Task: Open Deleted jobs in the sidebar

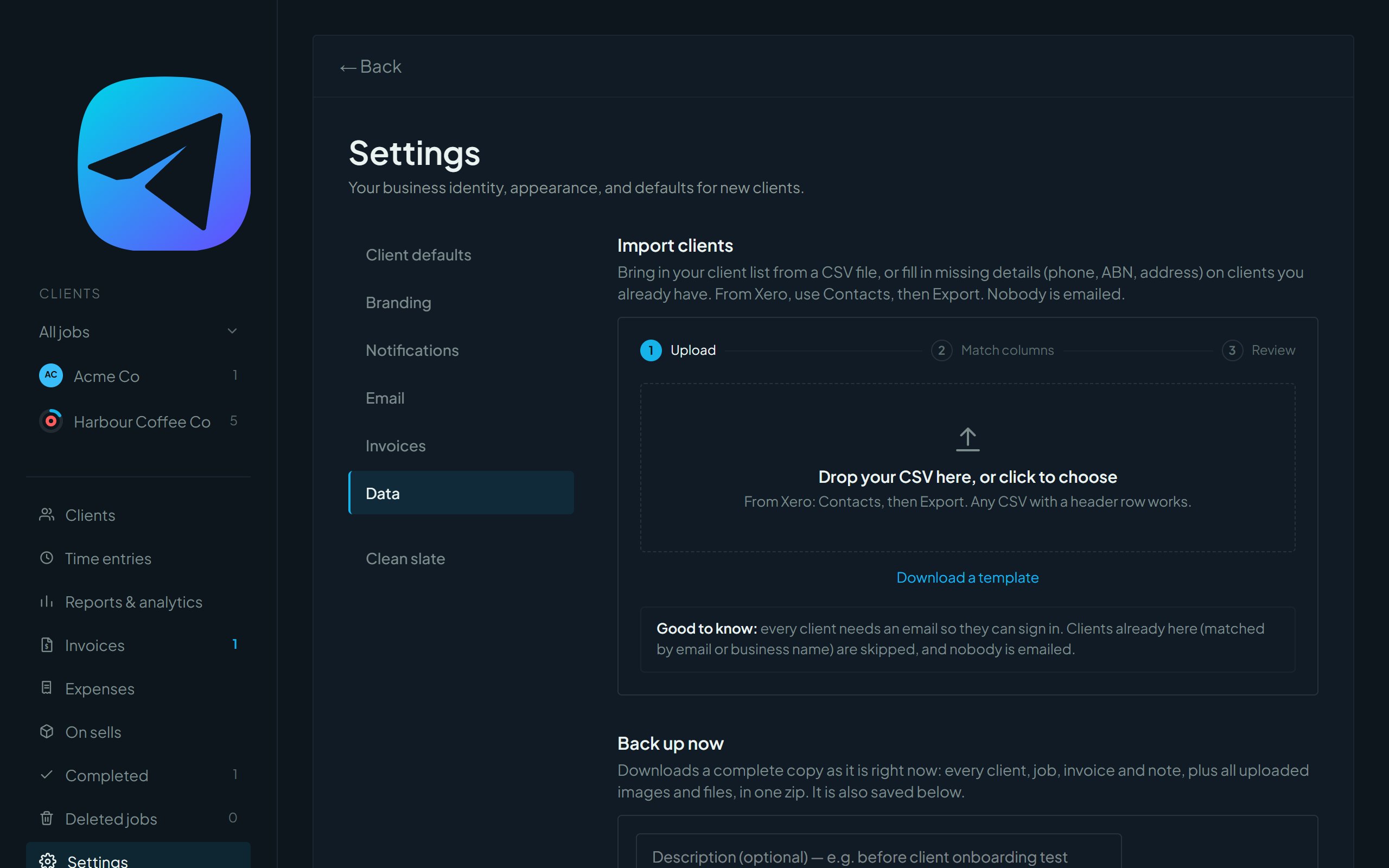Action: [x=138, y=818]
